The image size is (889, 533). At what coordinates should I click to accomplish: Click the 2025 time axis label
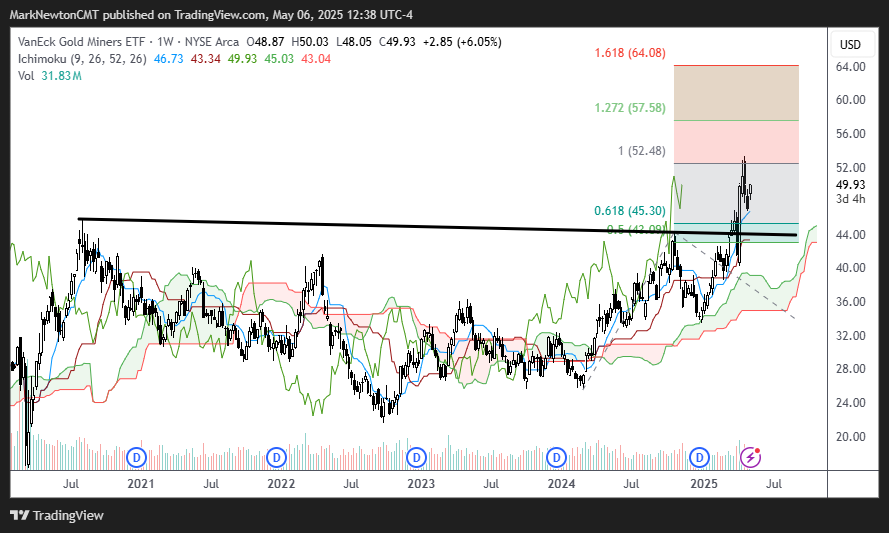click(704, 484)
